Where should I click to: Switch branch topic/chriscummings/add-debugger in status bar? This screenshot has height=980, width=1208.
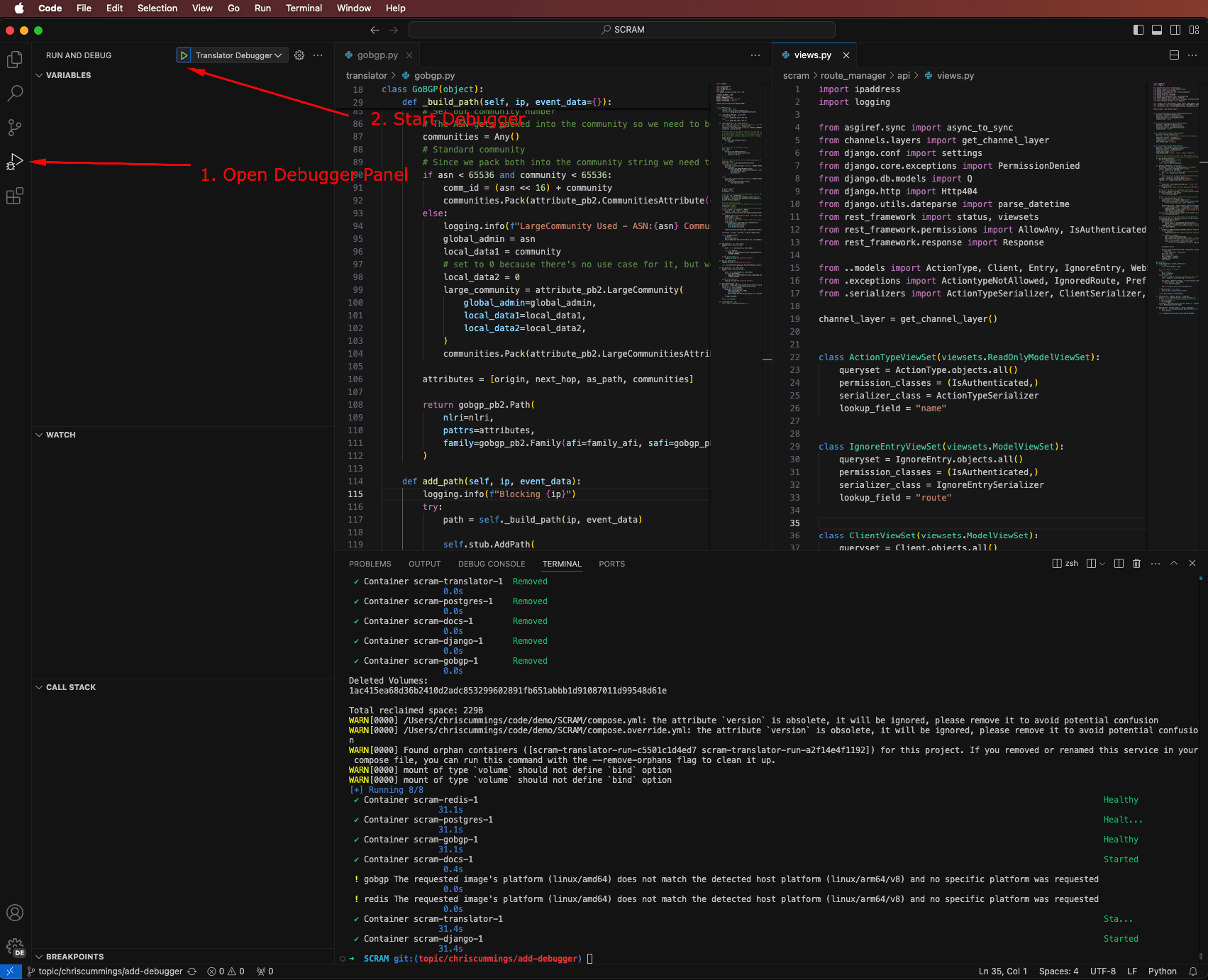[104, 971]
